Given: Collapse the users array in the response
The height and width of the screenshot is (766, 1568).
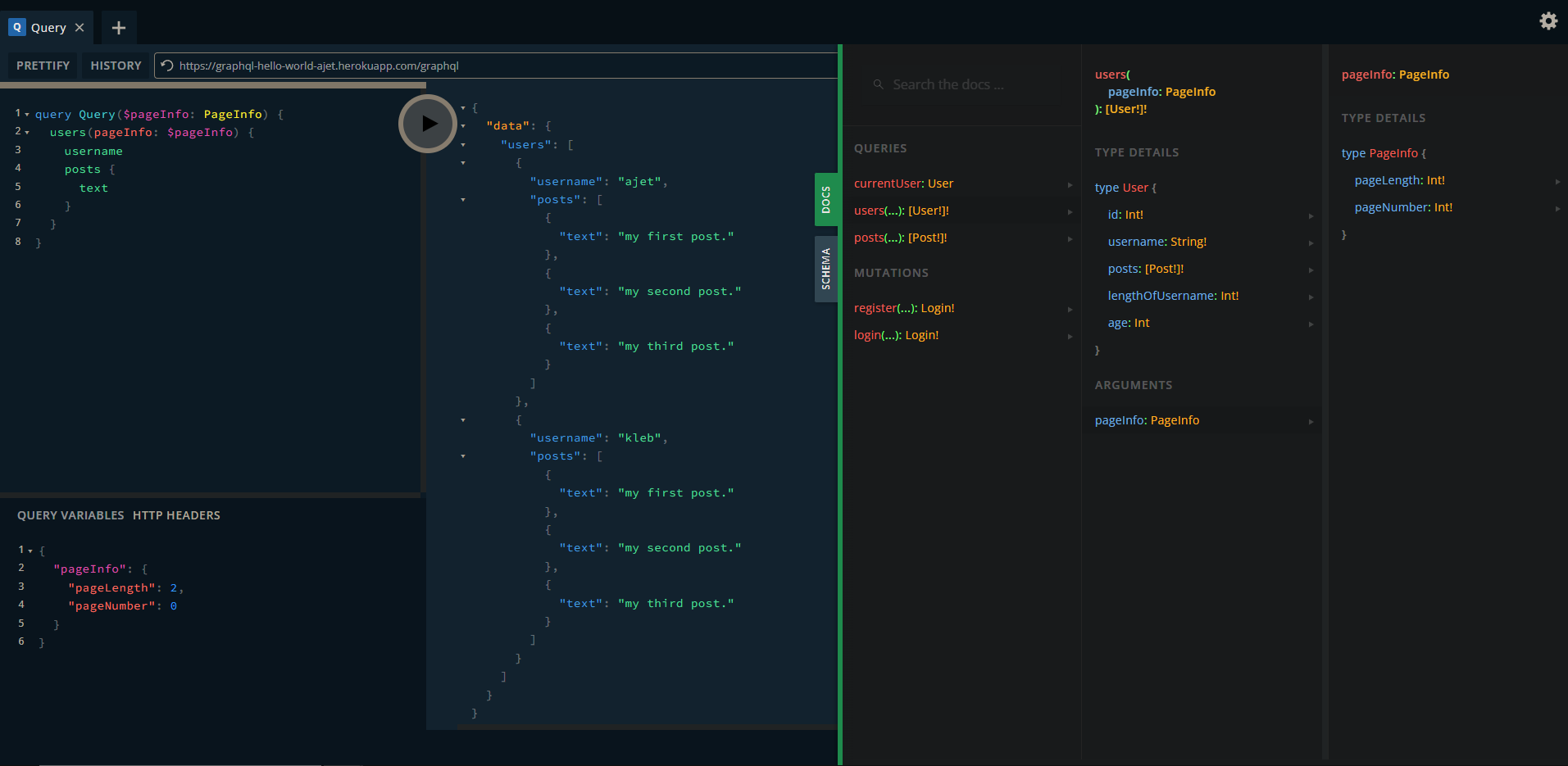Looking at the screenshot, I should [464, 144].
